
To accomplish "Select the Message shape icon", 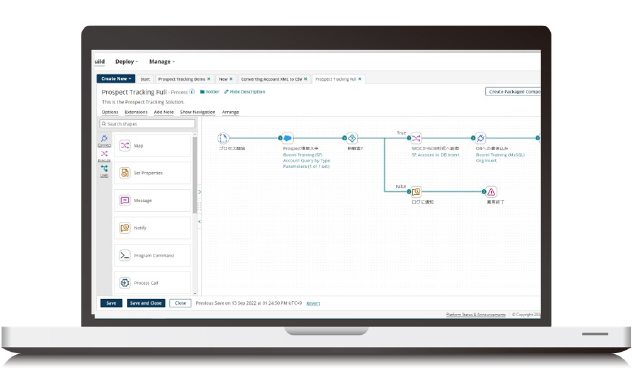I will [125, 200].
